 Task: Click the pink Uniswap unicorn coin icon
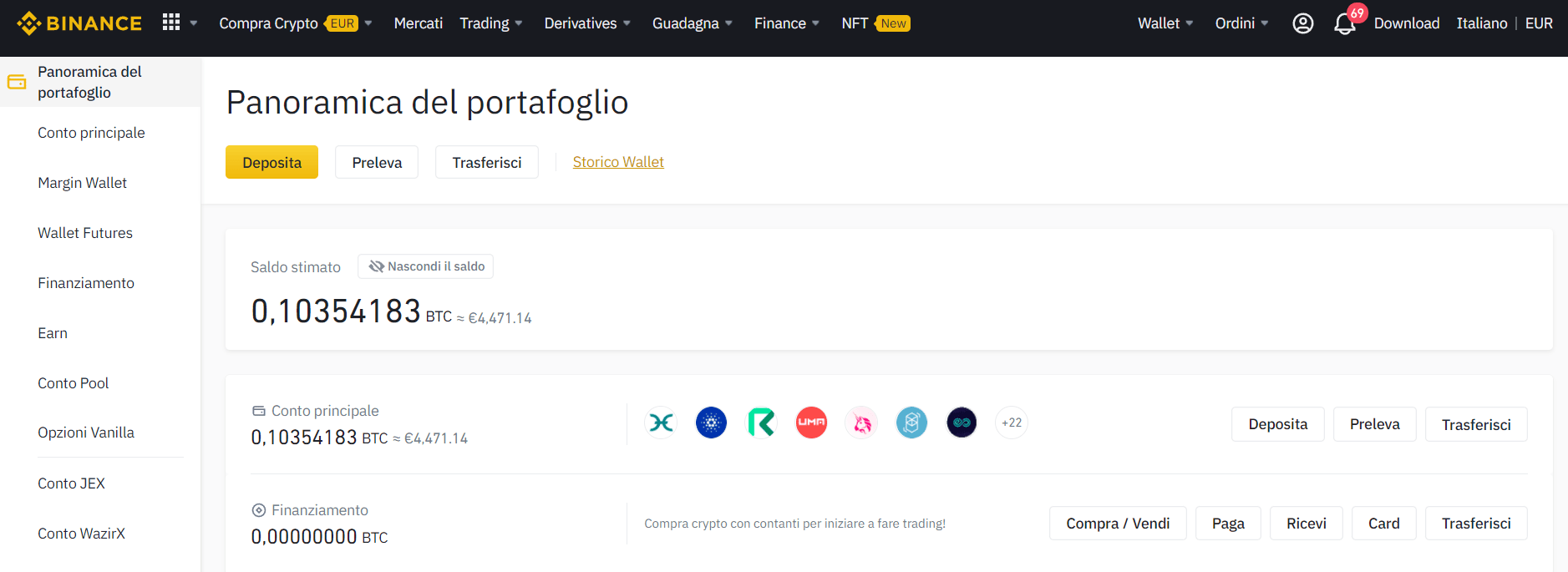(862, 423)
